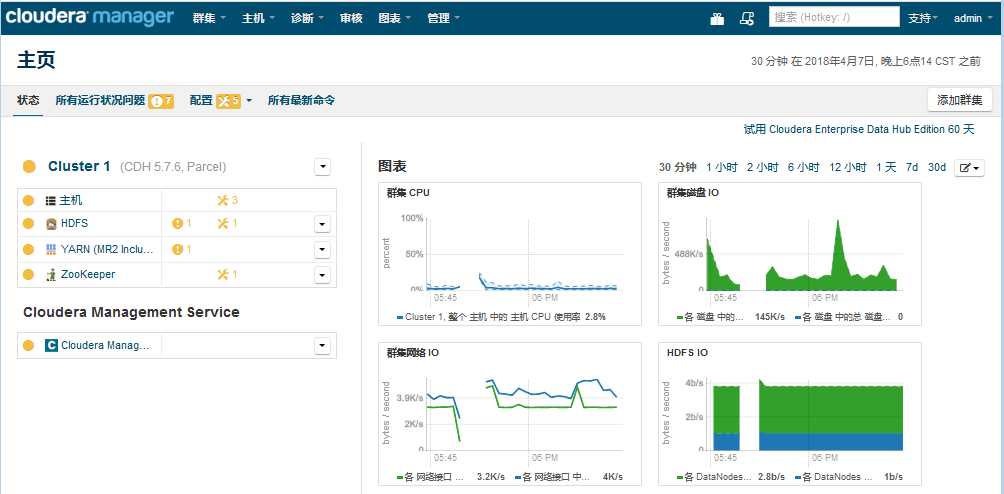Open ZooKeeper configuration issues wrench 1

pos(228,275)
